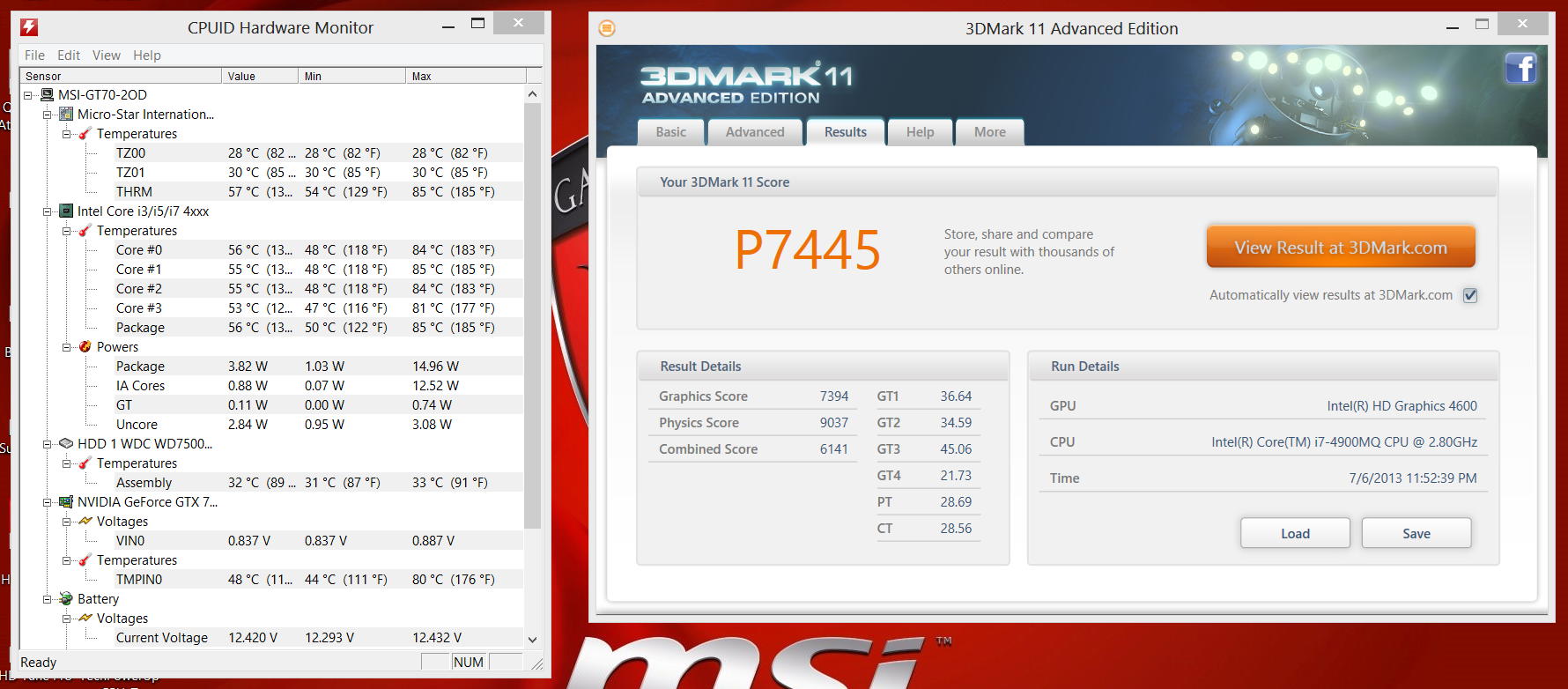Collapse Voltages under NVIDIA GeForce
The image size is (1568, 689).
[67, 522]
